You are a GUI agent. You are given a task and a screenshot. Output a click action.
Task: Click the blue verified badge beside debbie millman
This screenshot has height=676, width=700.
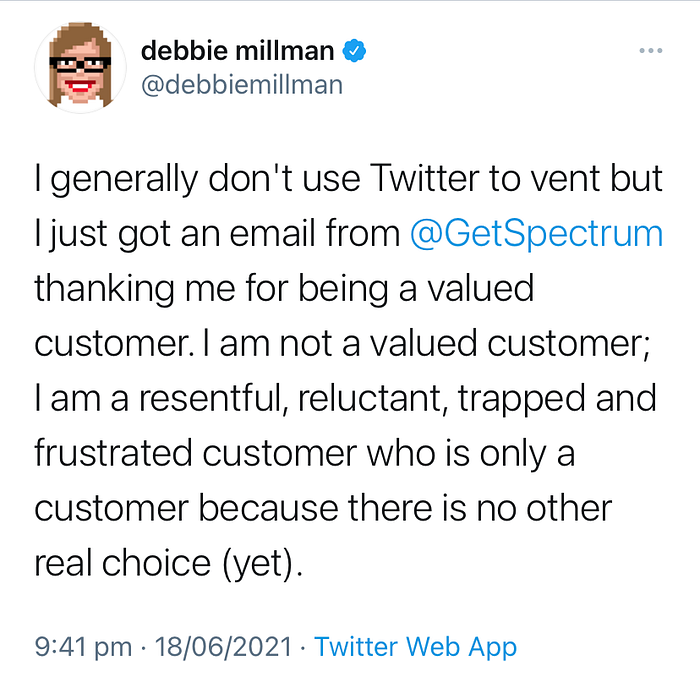(x=354, y=50)
